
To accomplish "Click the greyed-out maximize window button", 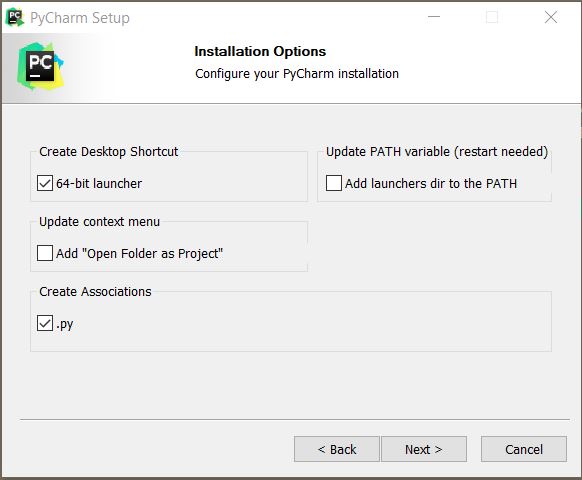I will tap(492, 17).
